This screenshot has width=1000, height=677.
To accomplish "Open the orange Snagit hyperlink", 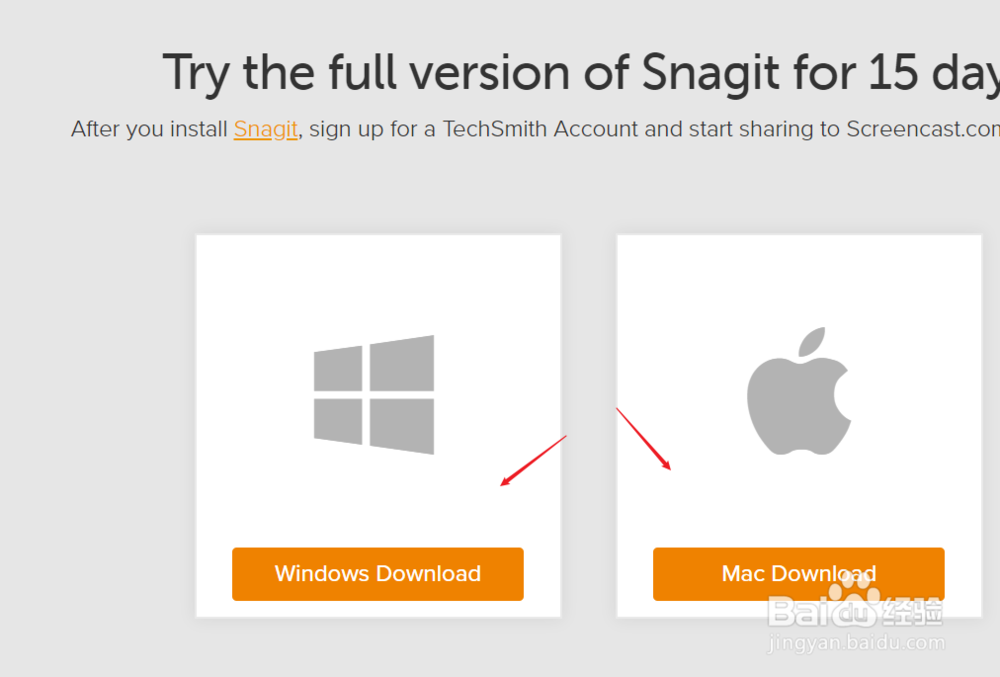I will 265,129.
